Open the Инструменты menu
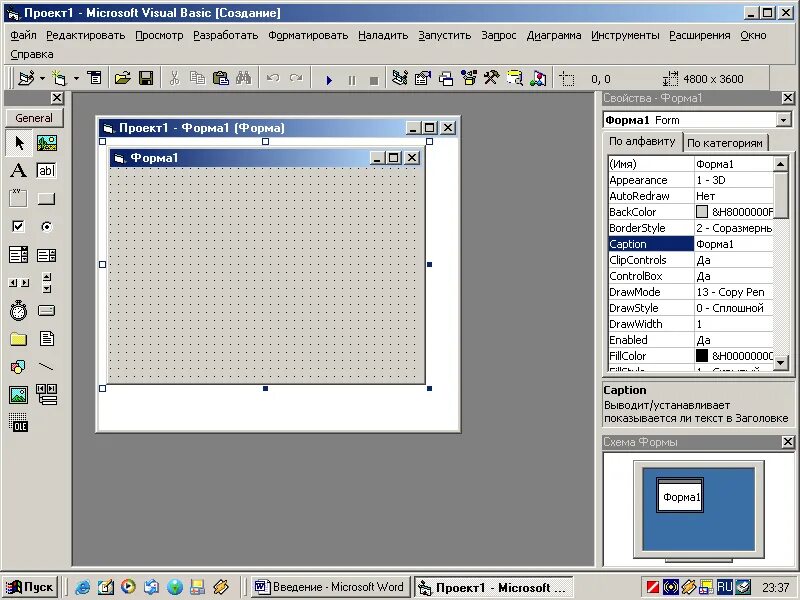Image resolution: width=800 pixels, height=600 pixels. click(x=625, y=35)
